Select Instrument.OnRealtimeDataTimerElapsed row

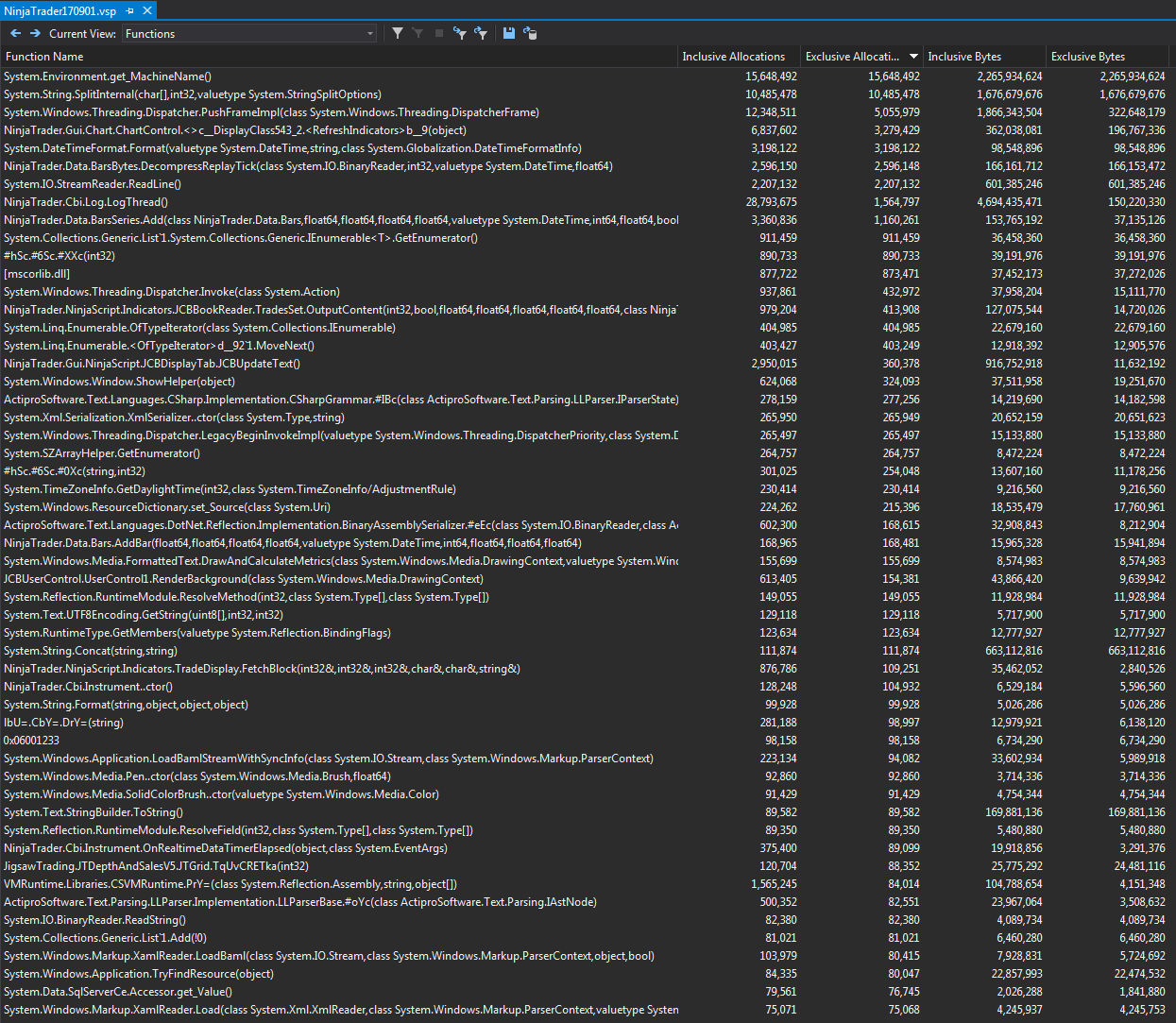click(586, 848)
